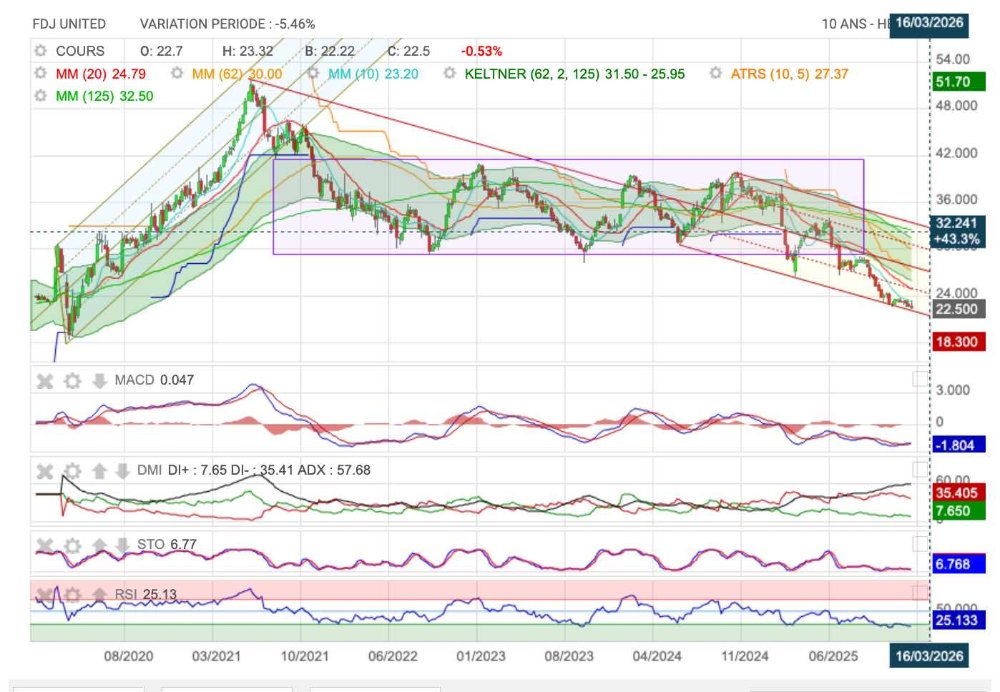This screenshot has width=1000, height=692.
Task: Click the bottom 16/03/2026 date badge
Action: 929,656
